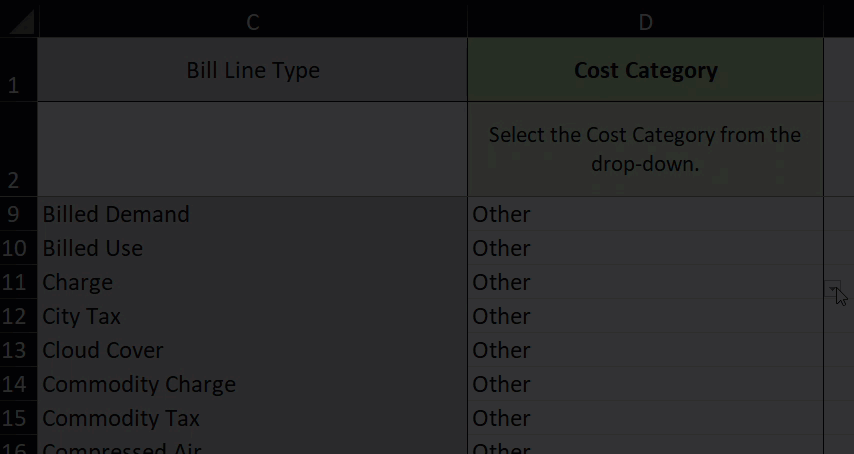The height and width of the screenshot is (454, 854).
Task: Select row 15 header
Action: (x=19, y=418)
